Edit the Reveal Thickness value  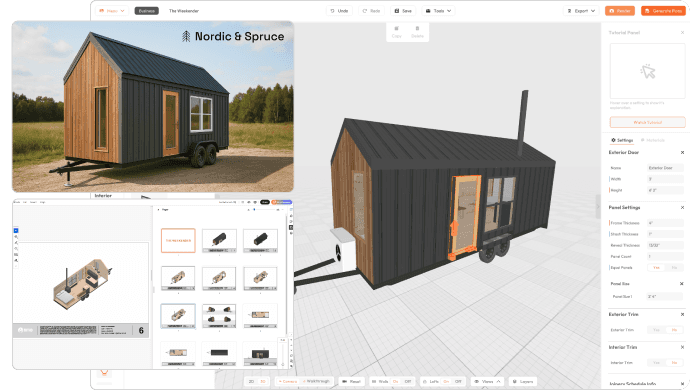click(x=665, y=245)
